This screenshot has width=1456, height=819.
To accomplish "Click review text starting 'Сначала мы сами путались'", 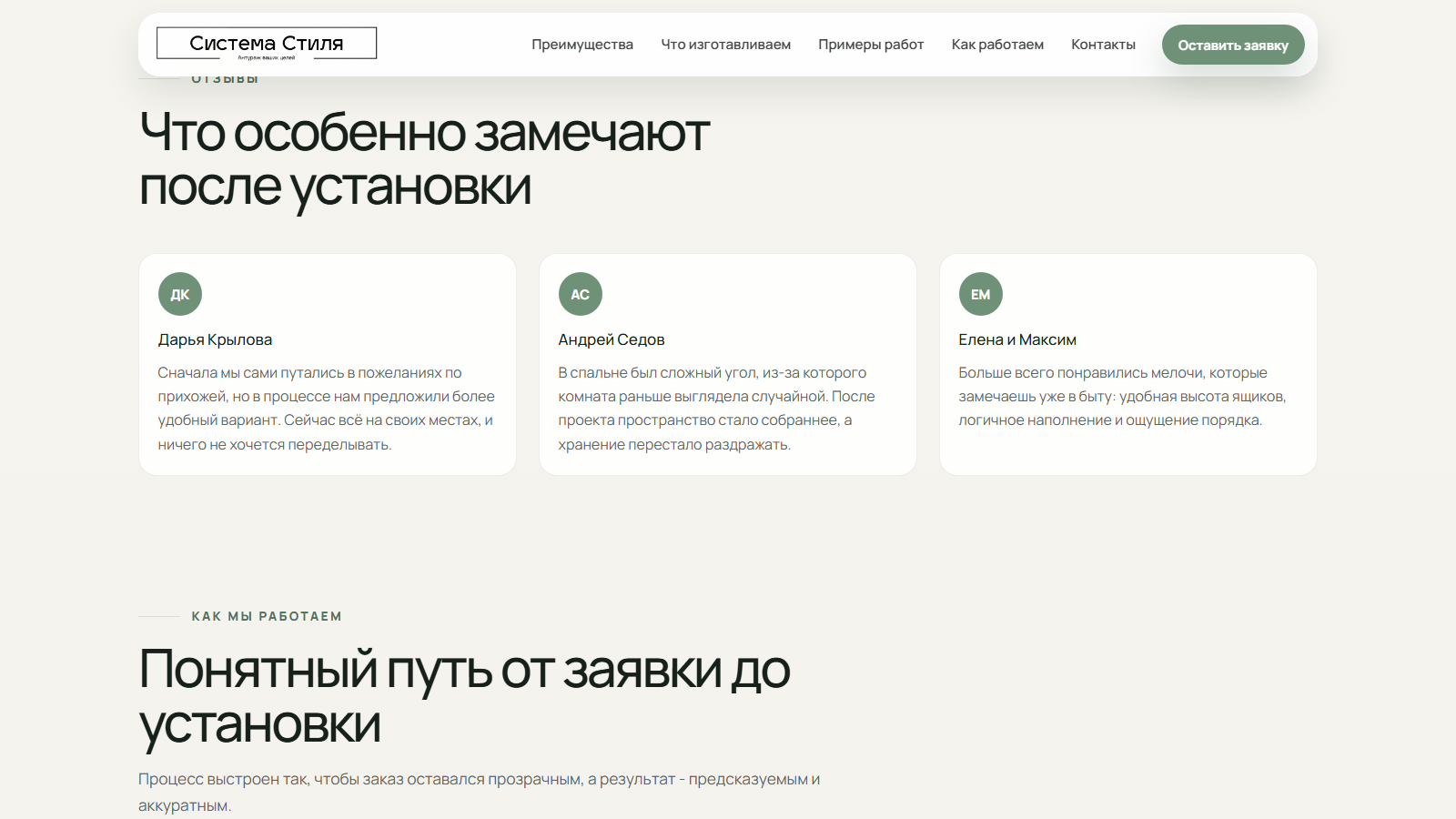I will click(x=327, y=409).
